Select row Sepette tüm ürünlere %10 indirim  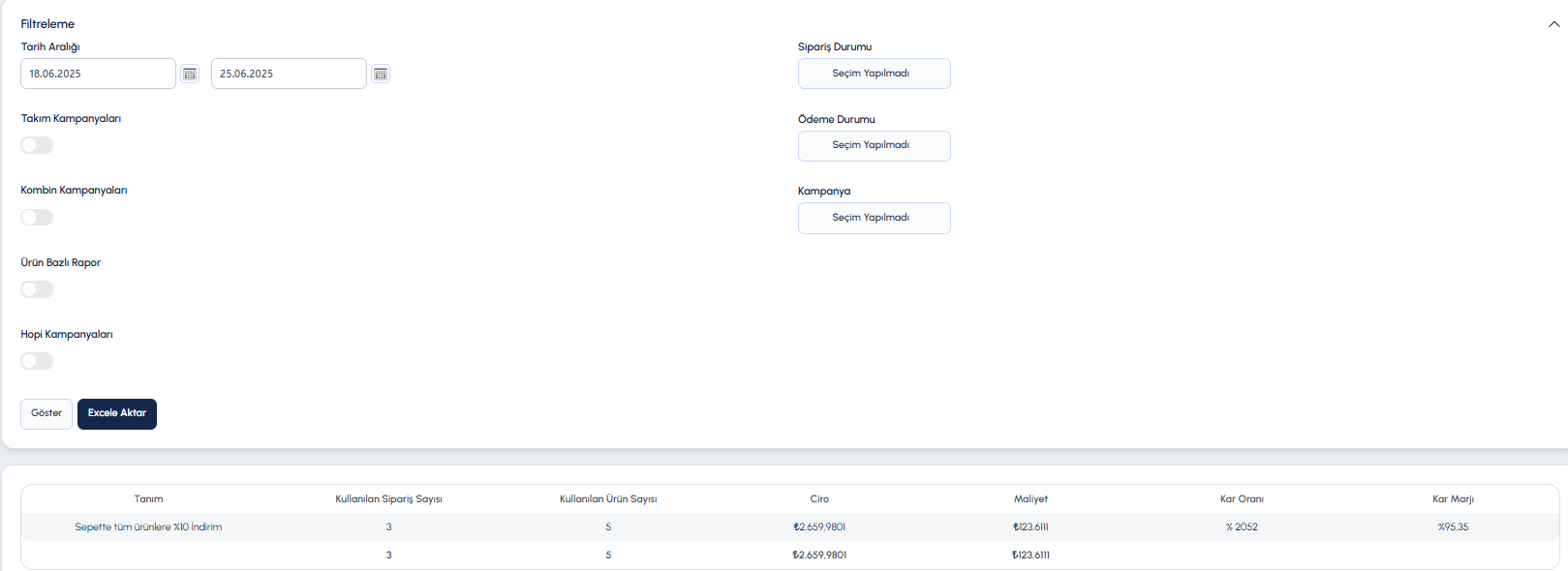coord(789,527)
